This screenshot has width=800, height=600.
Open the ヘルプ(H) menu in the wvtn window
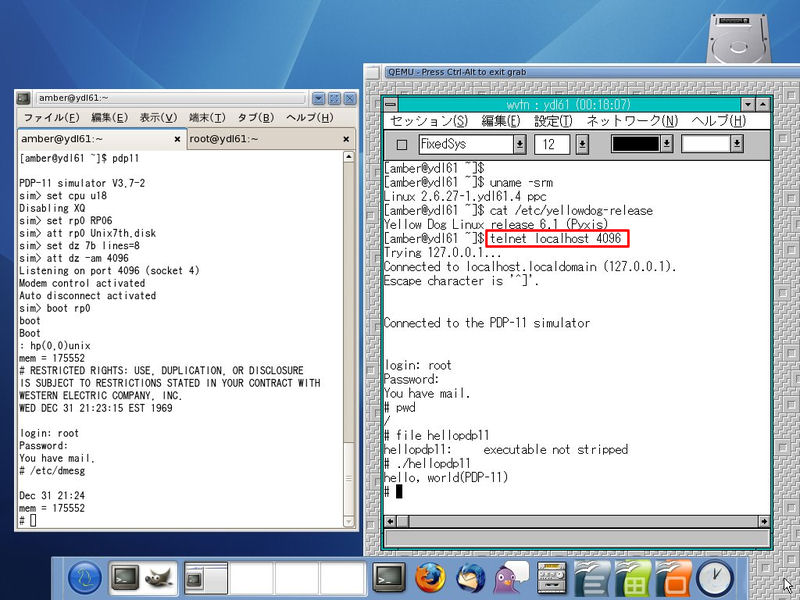[x=718, y=121]
